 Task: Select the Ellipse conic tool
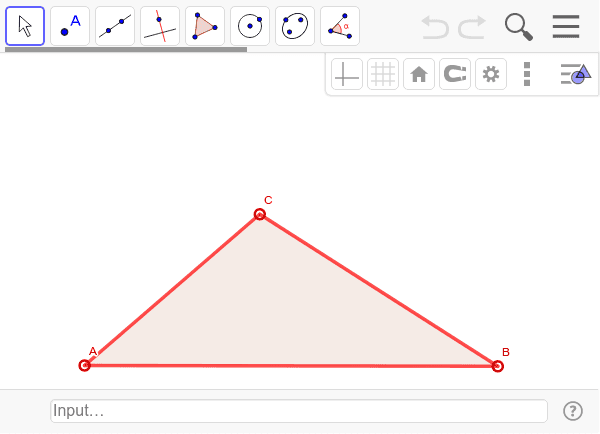[x=295, y=26]
